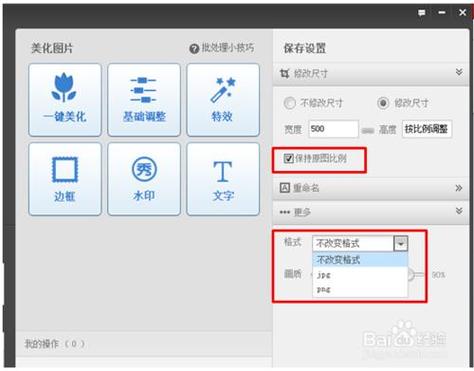Click the 批处理小技巧 help tips link

[222, 48]
